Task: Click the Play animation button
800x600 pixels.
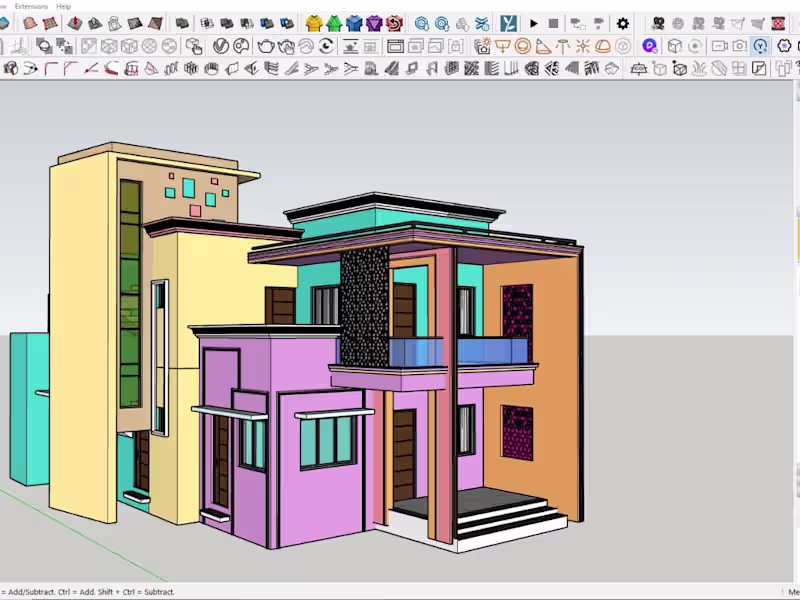Action: pyautogui.click(x=533, y=23)
